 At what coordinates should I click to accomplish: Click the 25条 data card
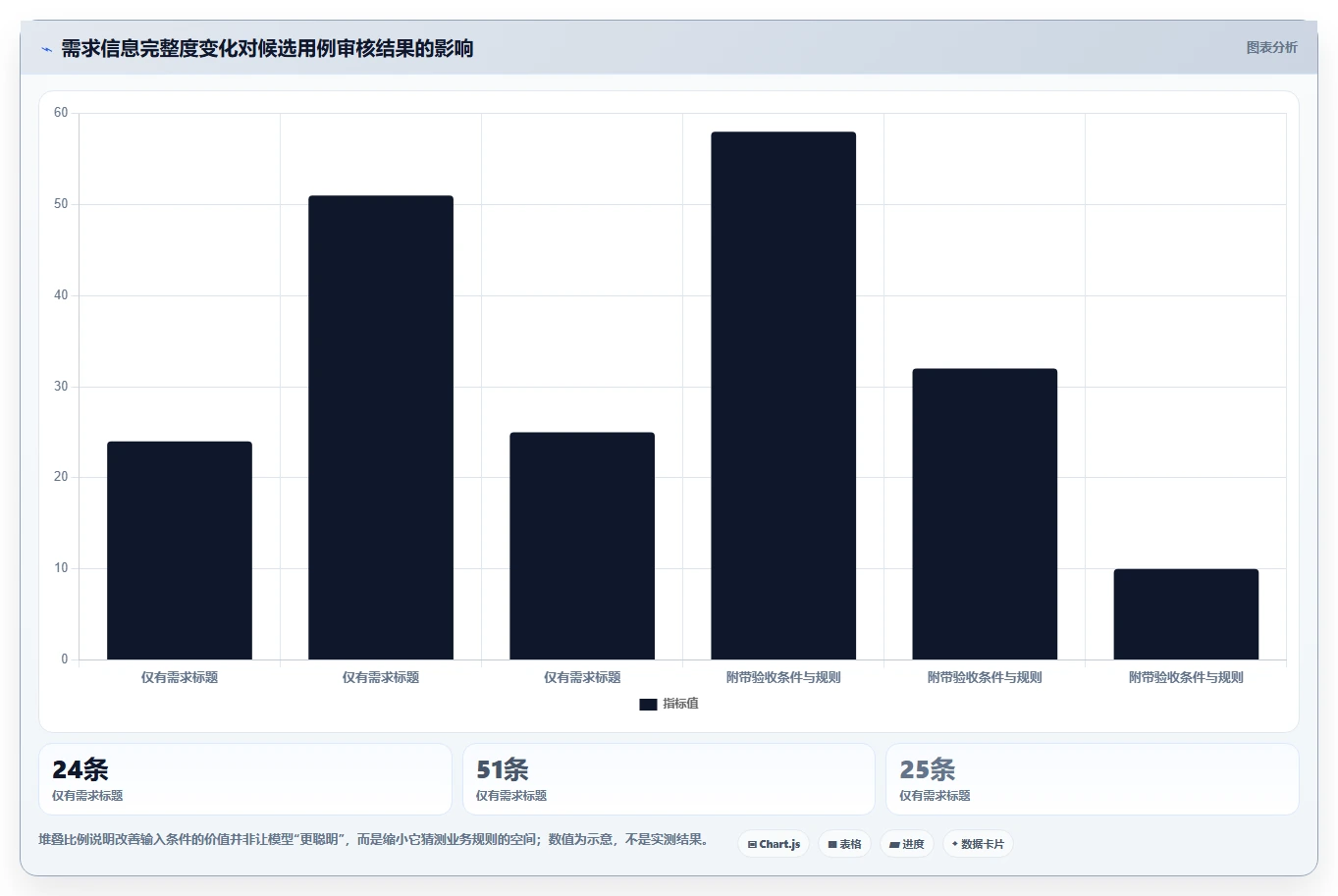click(1093, 779)
